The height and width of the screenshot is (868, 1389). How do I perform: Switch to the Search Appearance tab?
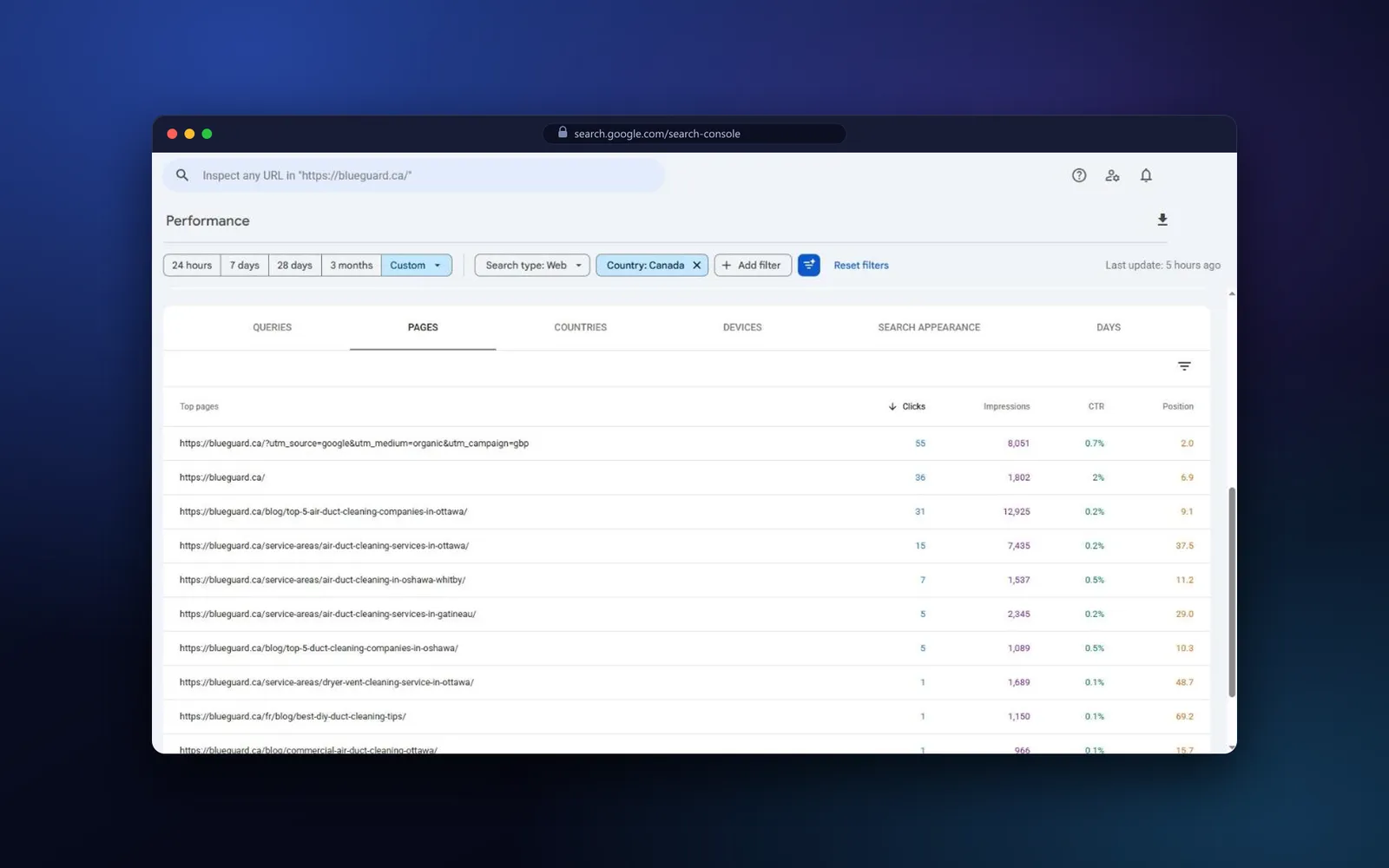point(929,327)
